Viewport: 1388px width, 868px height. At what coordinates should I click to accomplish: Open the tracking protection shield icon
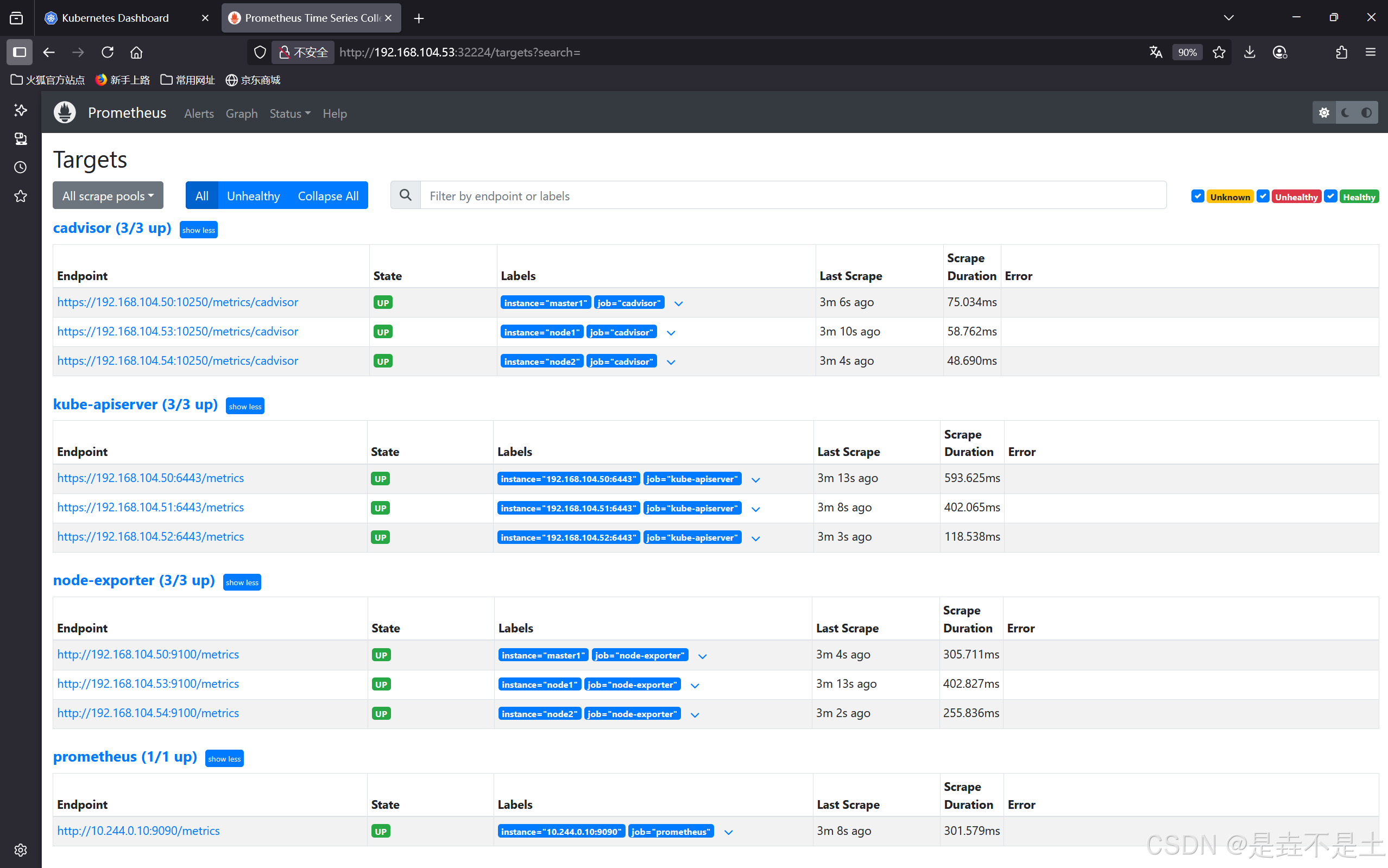[x=260, y=52]
